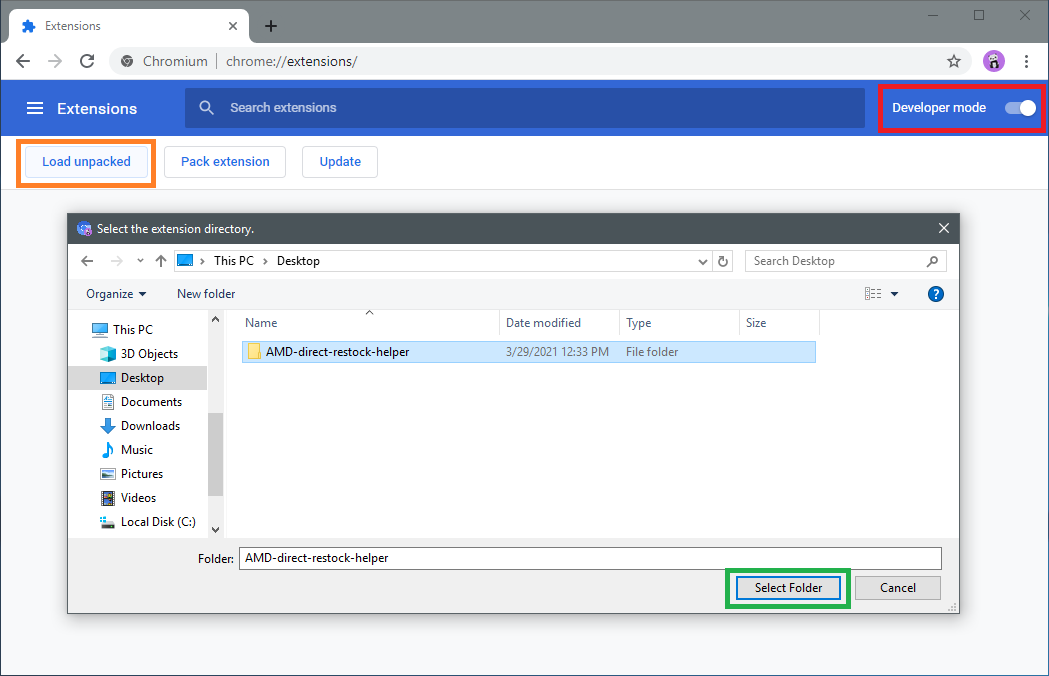The image size is (1049, 676).
Task: Cancel the folder selection dialog
Action: pyautogui.click(x=897, y=588)
